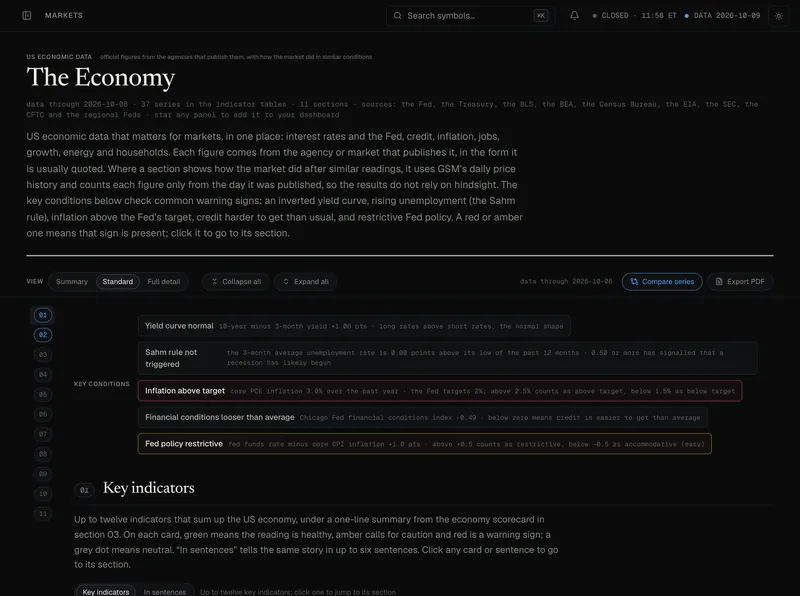The image size is (800, 596).
Task: Select the Standard view
Action: click(117, 282)
